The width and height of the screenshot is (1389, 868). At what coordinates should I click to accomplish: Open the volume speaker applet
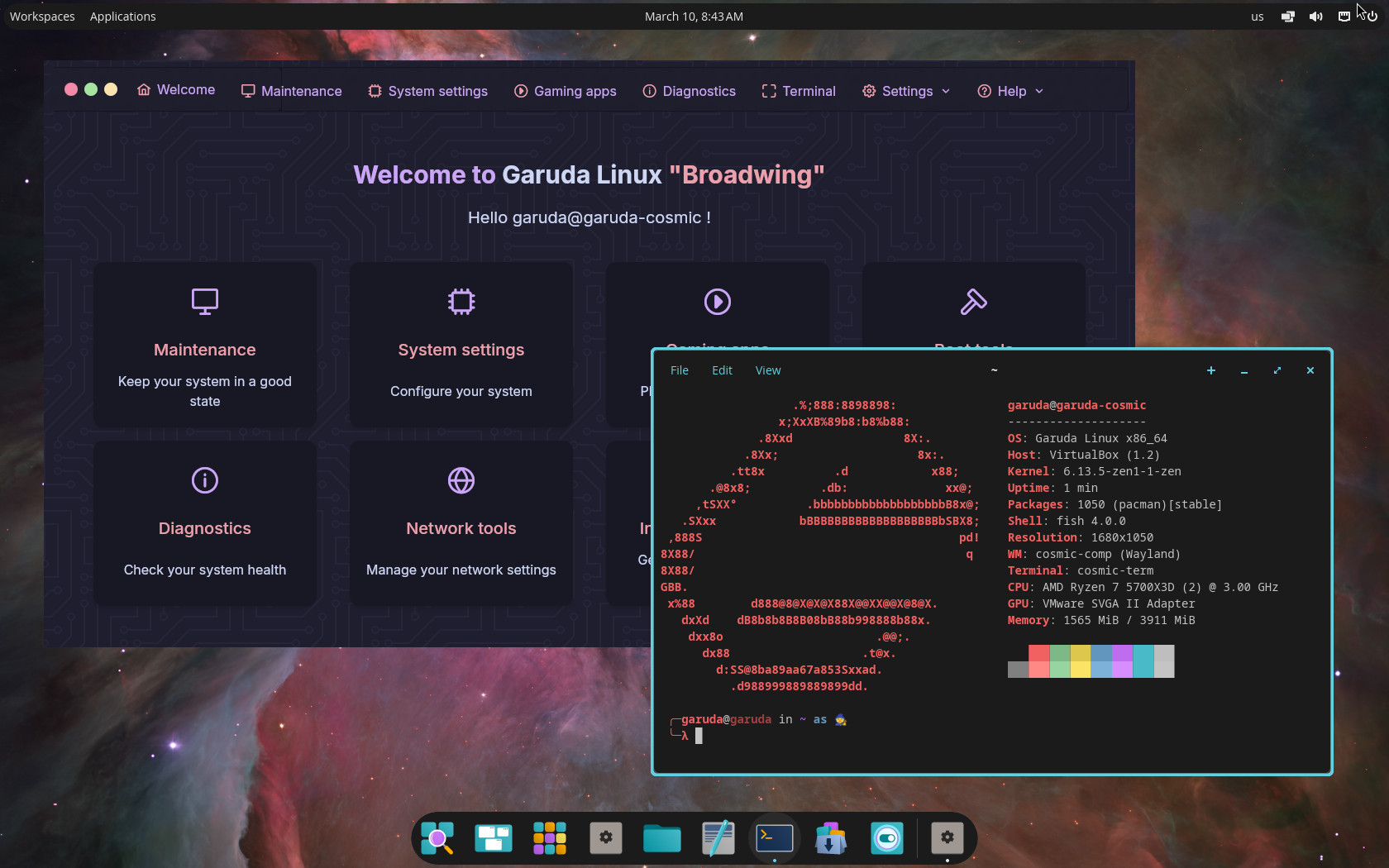click(x=1315, y=17)
